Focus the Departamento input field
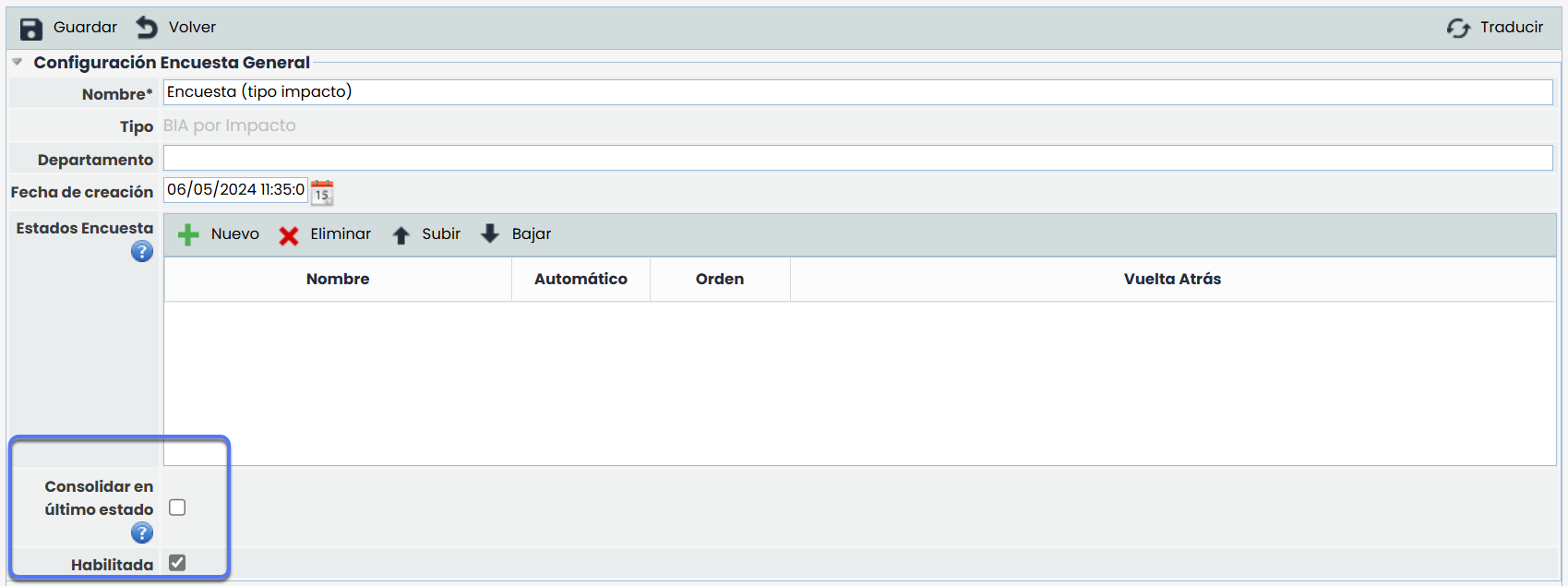The image size is (1568, 586). click(x=857, y=158)
